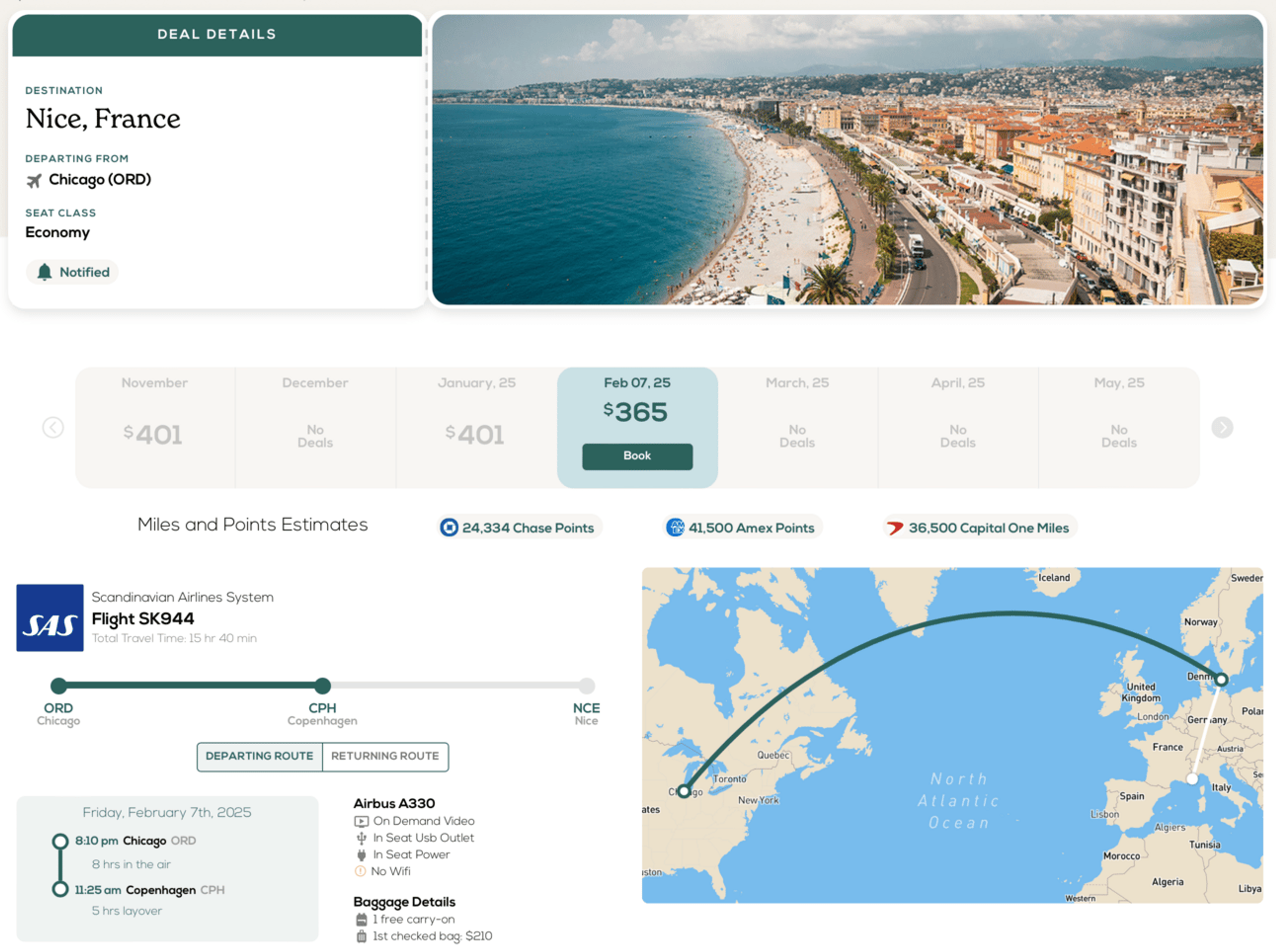Image resolution: width=1276 pixels, height=952 pixels.
Task: Select the November $401 deal
Action: (155, 428)
